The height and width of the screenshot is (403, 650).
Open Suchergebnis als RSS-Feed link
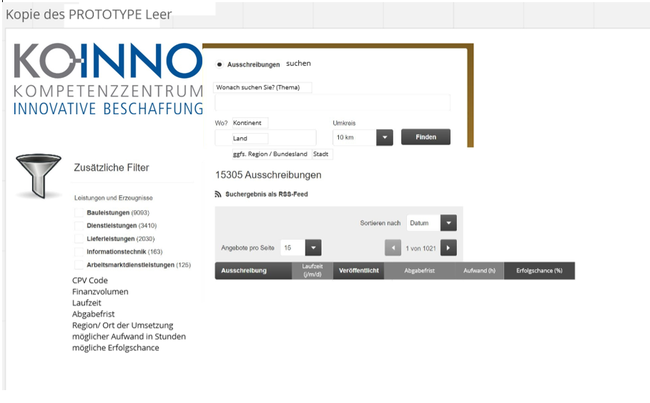pyautogui.click(x=267, y=194)
